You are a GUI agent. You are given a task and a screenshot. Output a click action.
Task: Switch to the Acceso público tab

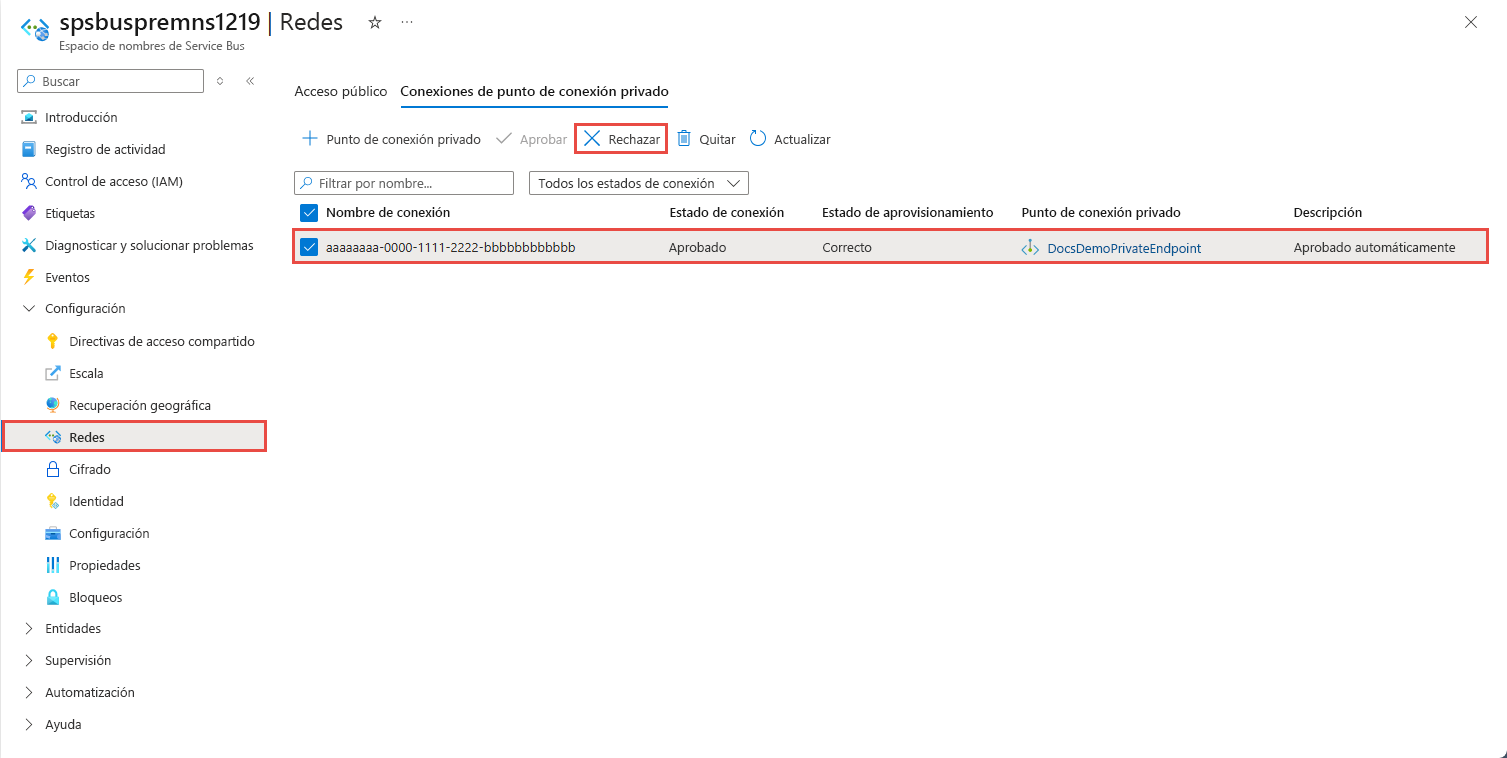(340, 91)
